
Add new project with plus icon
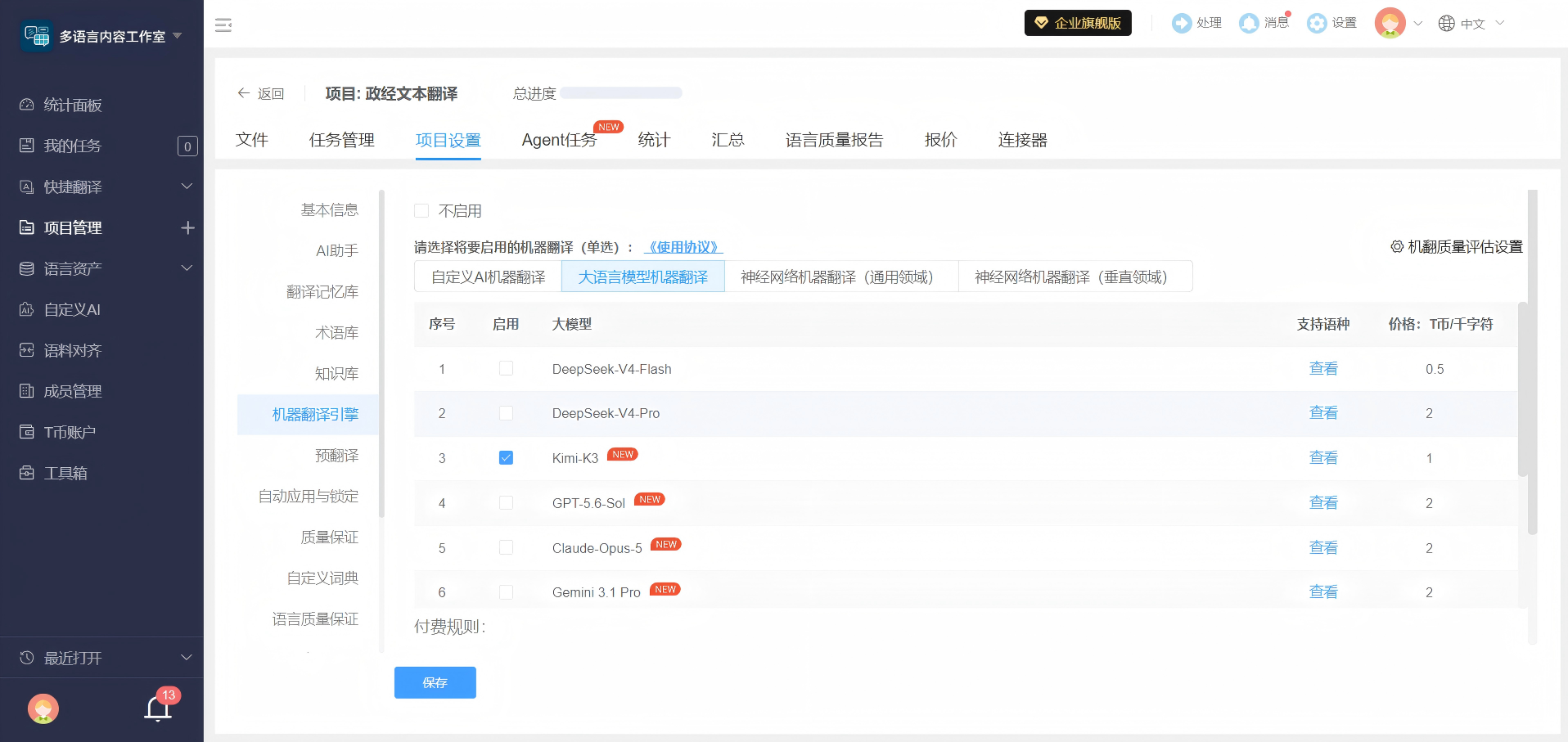point(187,227)
